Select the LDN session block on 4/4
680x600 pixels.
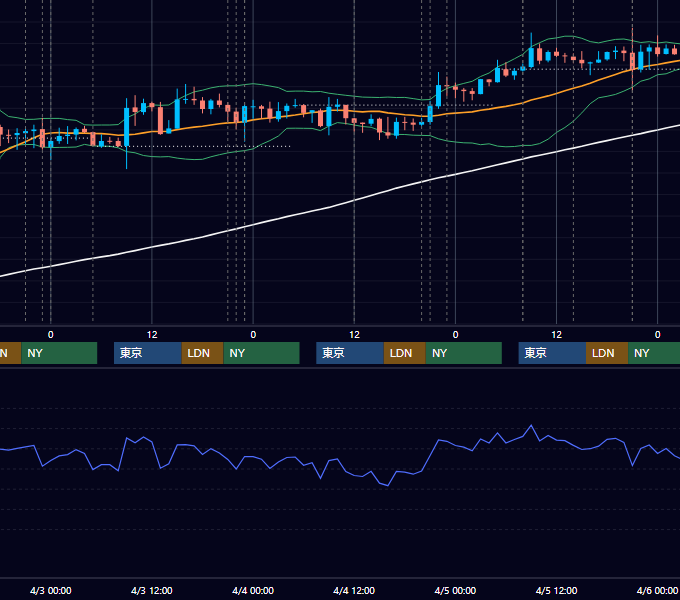pos(405,353)
